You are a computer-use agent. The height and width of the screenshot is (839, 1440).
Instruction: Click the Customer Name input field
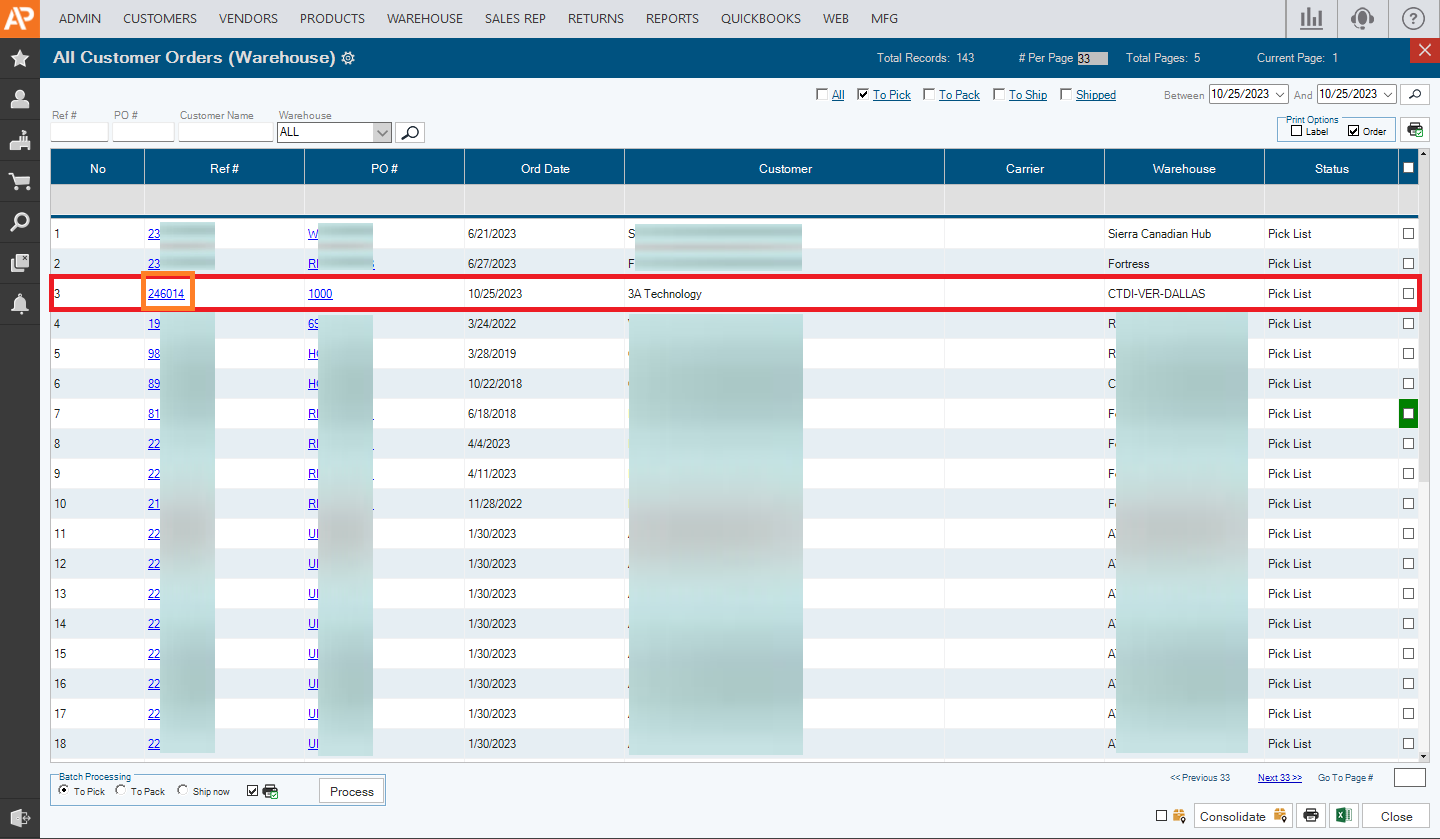click(x=225, y=132)
